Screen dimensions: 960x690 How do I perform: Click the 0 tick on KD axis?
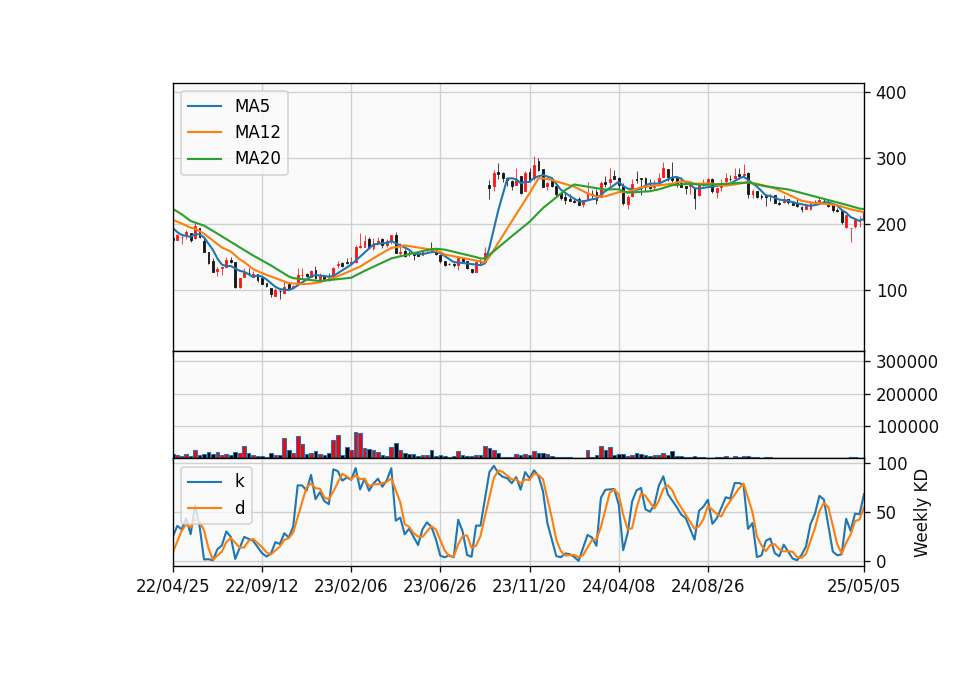pyautogui.click(x=881, y=562)
